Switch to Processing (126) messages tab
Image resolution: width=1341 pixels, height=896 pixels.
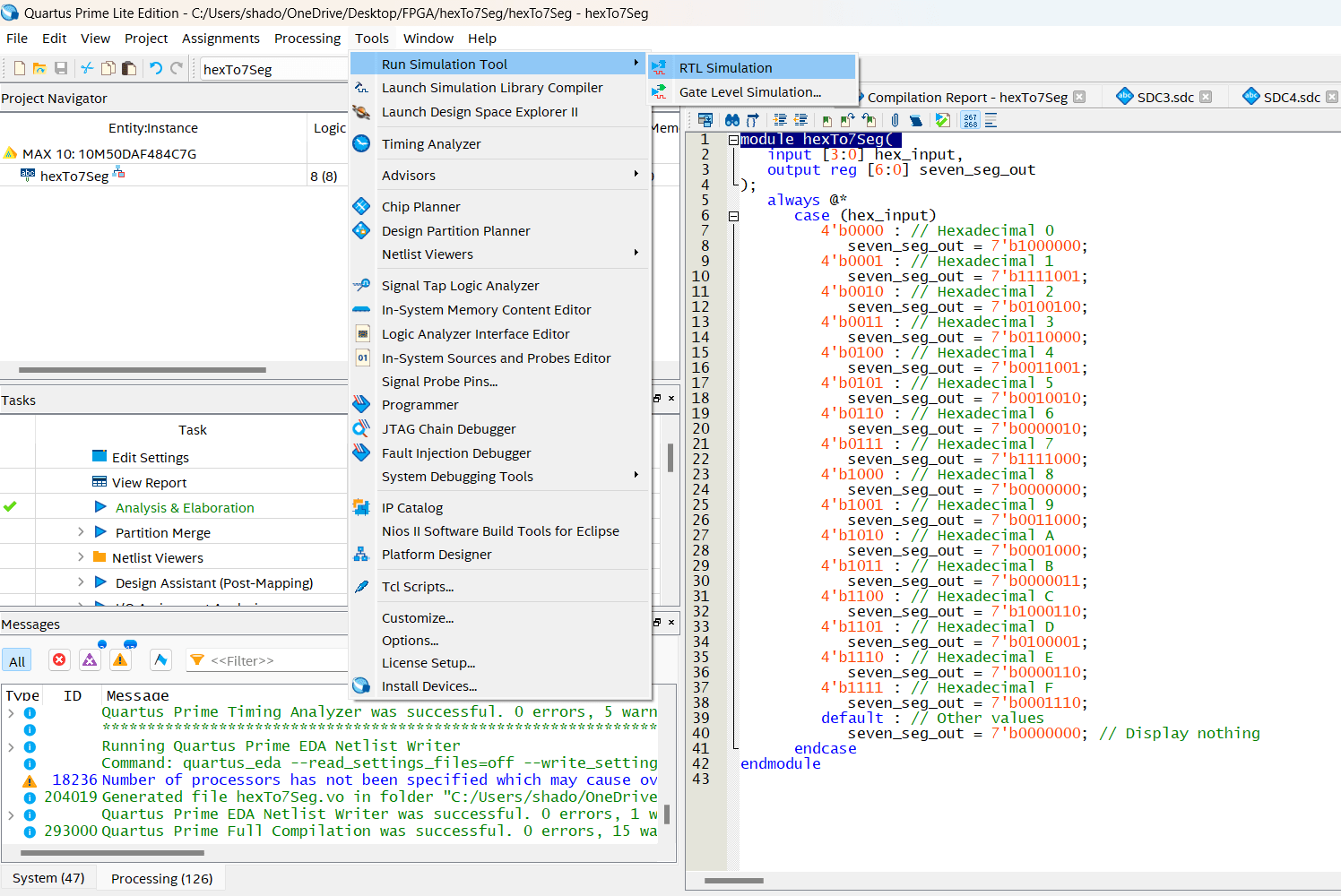point(161,878)
